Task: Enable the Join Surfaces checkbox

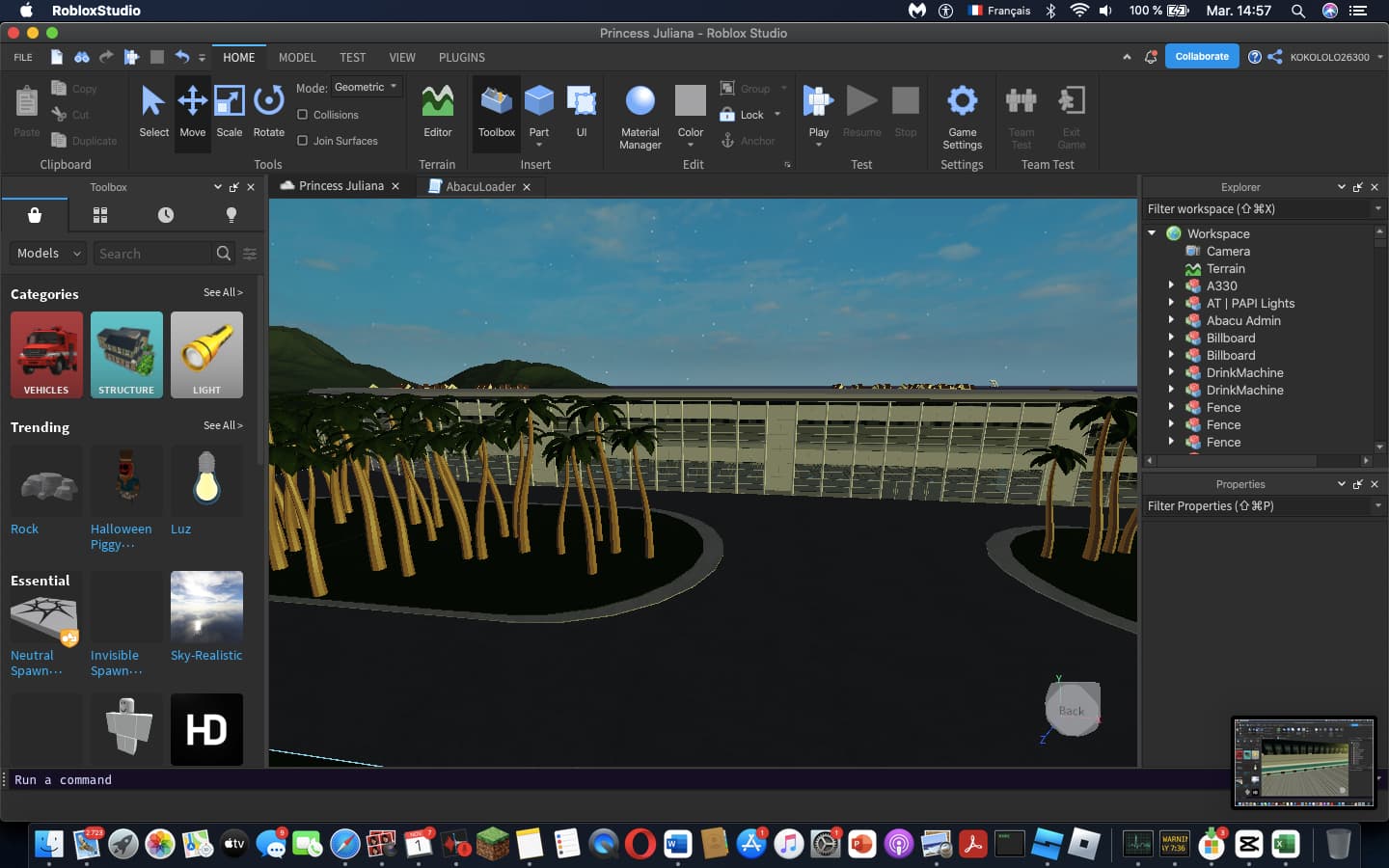Action: pos(302,141)
